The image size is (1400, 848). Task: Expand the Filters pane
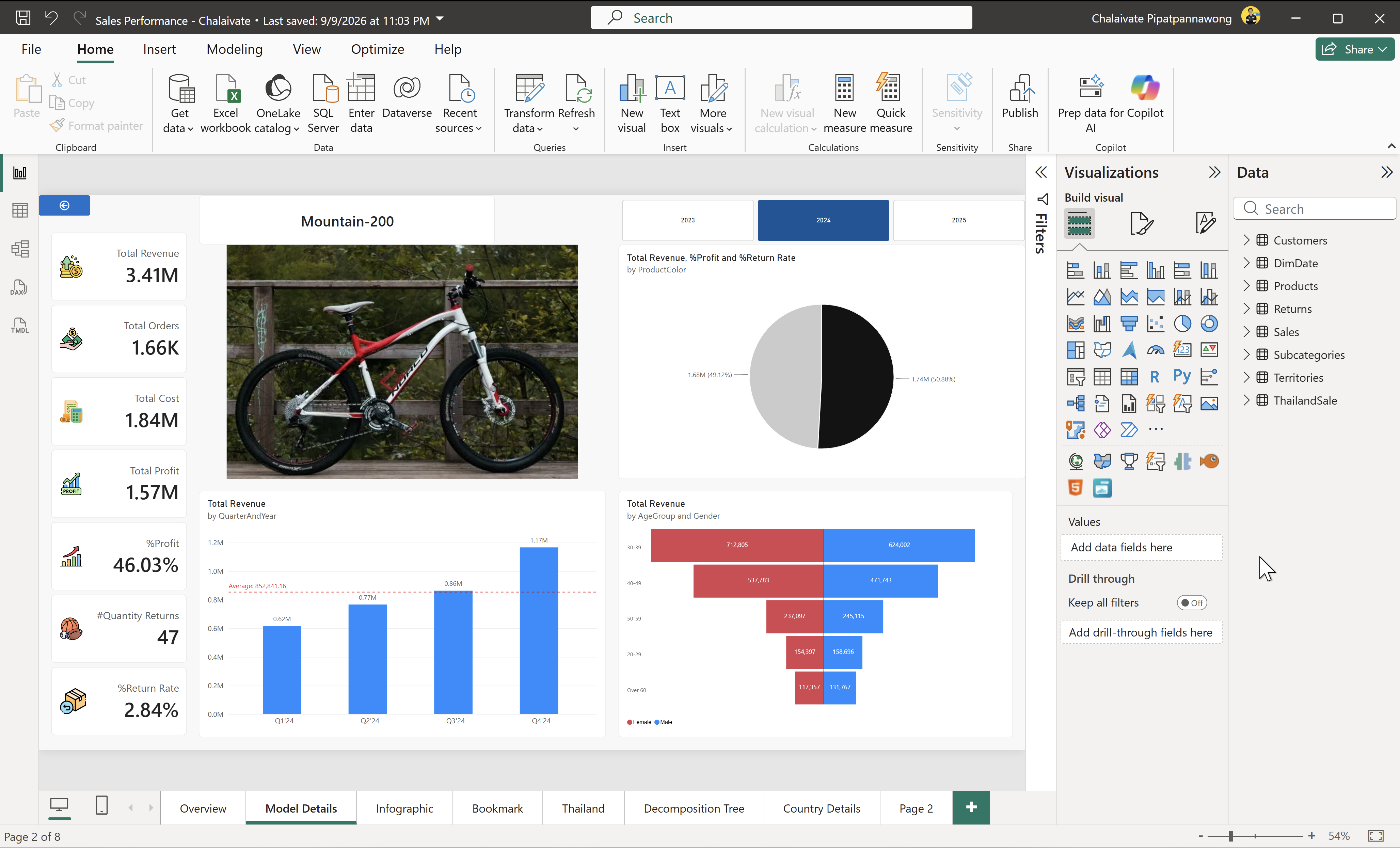click(x=1041, y=172)
